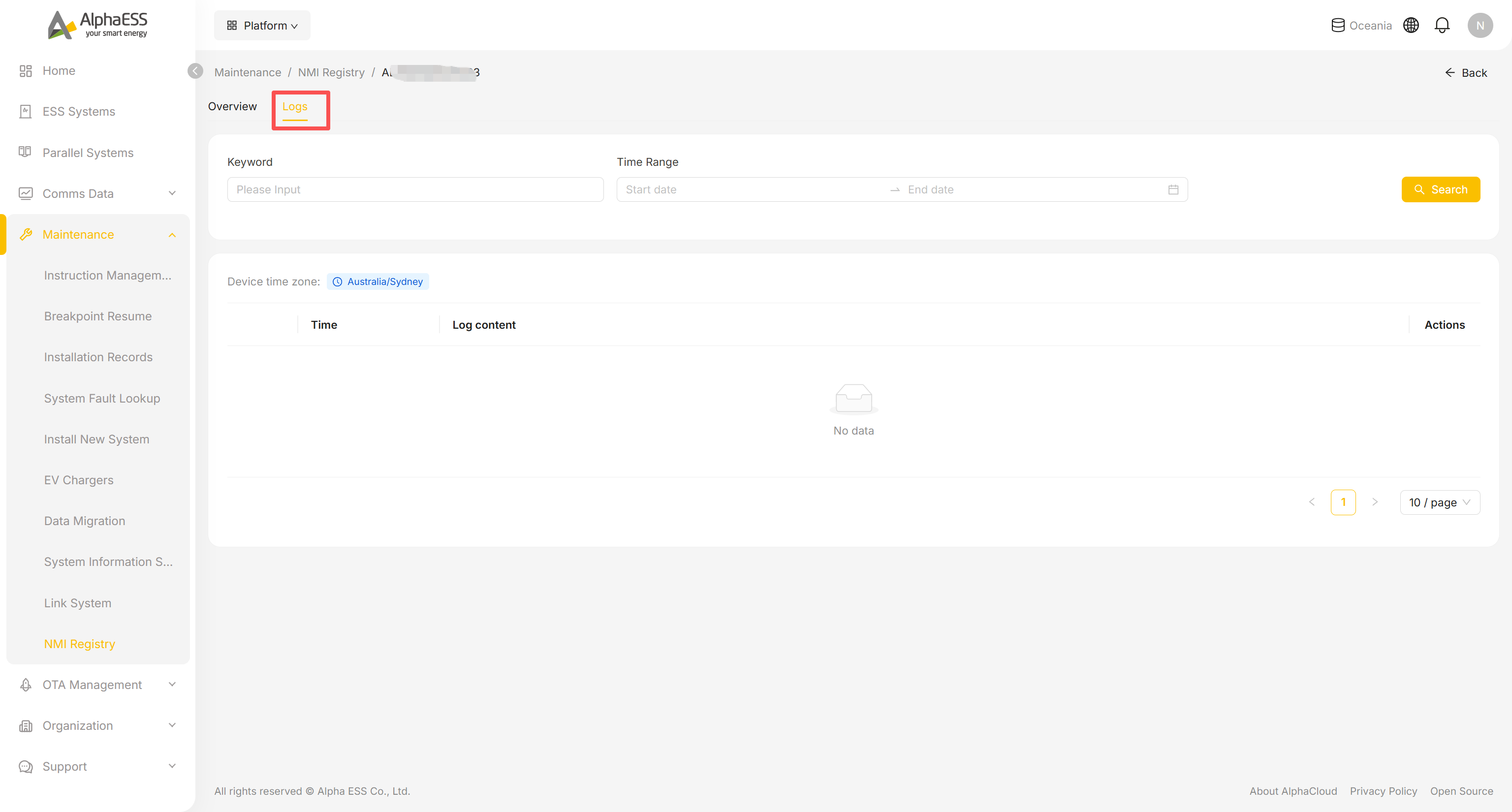The image size is (1512, 812).
Task: Go Back using the Back button
Action: tap(1466, 73)
